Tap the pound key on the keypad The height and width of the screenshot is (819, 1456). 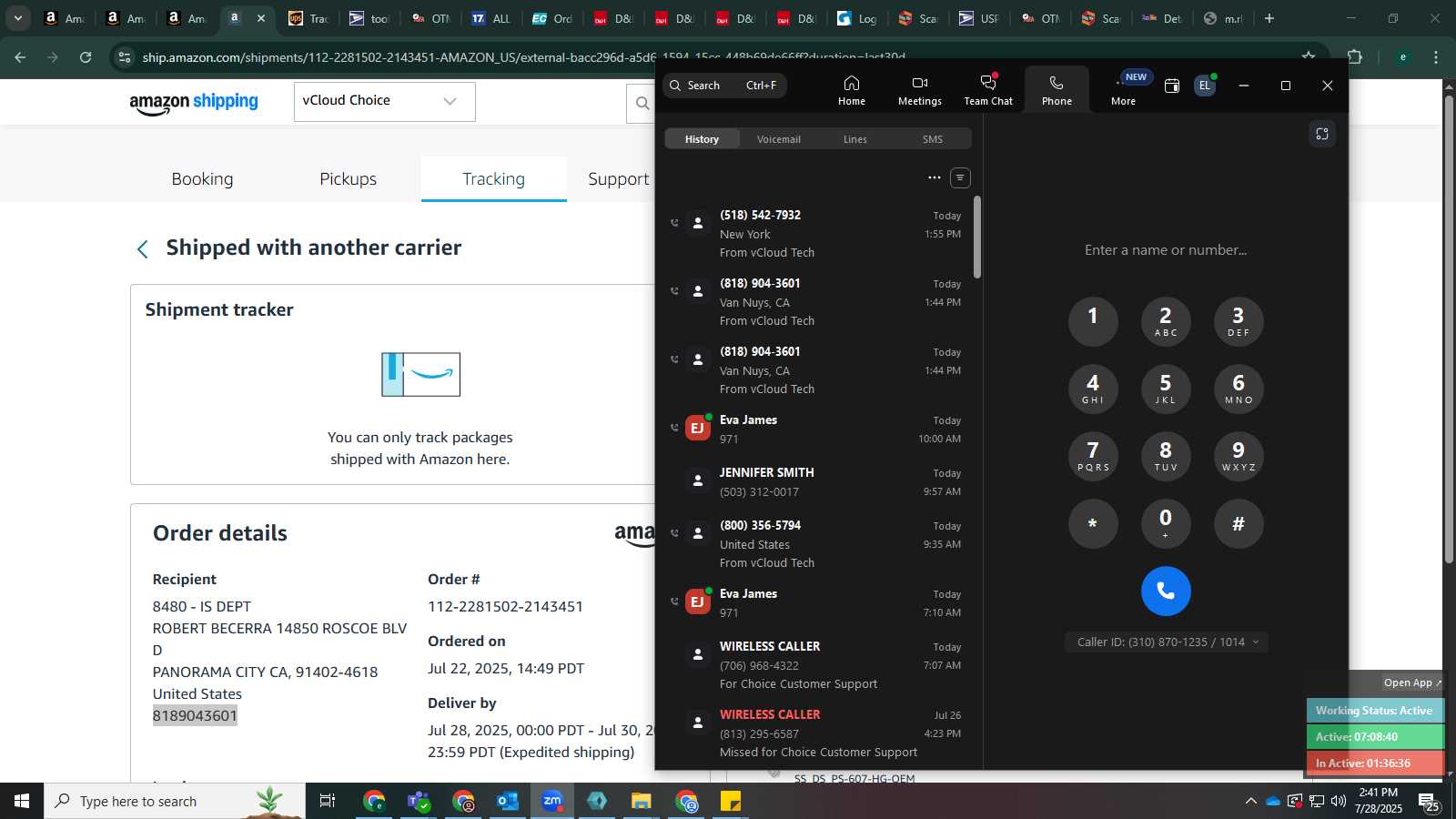click(x=1239, y=523)
